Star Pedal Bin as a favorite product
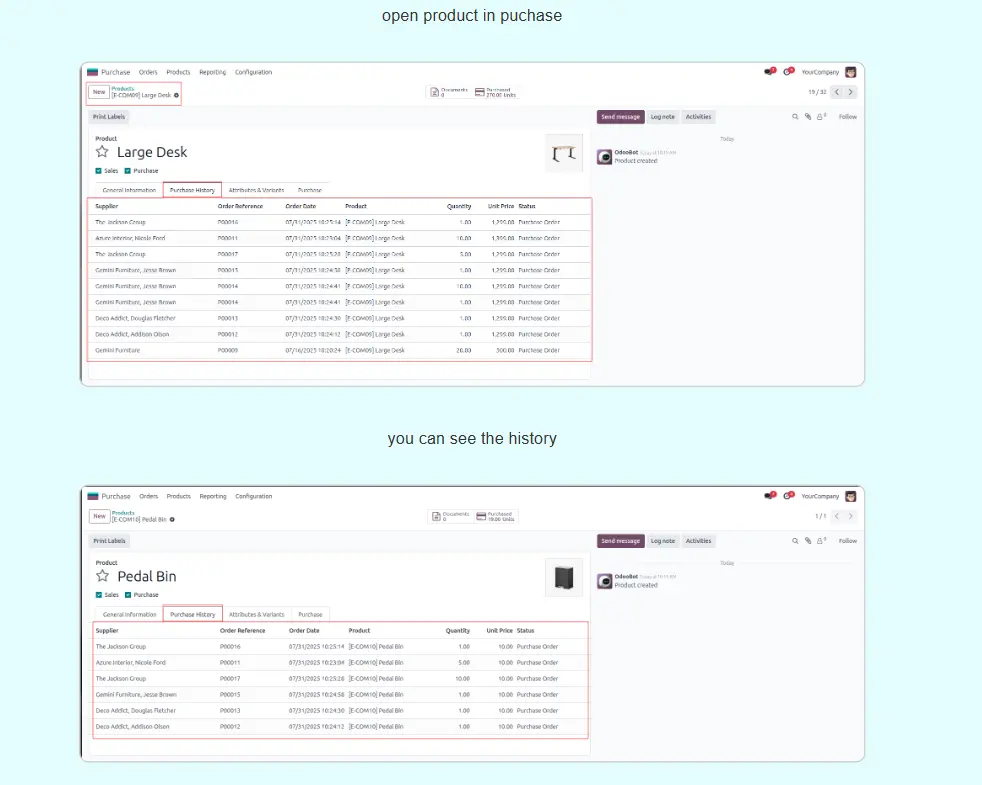The height and width of the screenshot is (785, 982). [x=102, y=576]
